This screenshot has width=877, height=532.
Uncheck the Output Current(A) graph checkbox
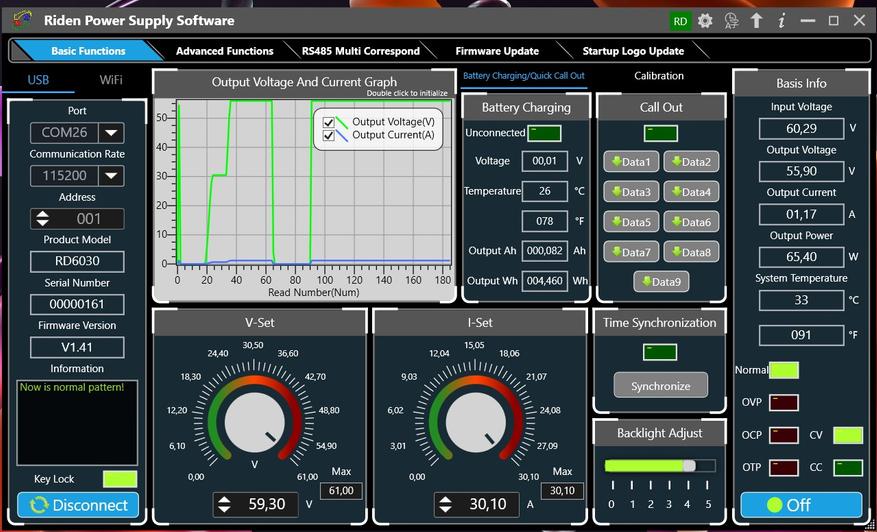(x=329, y=136)
